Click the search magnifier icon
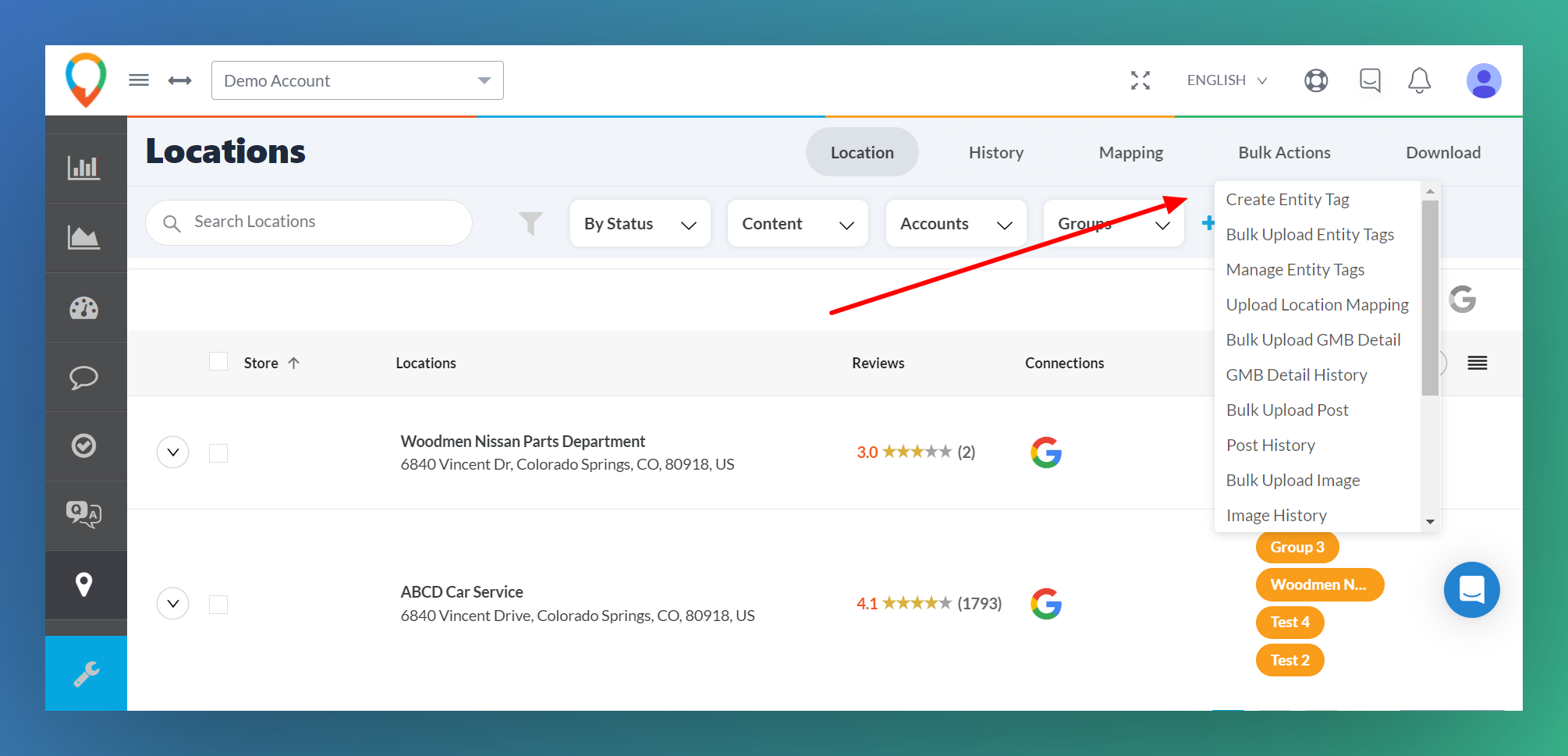 (x=172, y=223)
